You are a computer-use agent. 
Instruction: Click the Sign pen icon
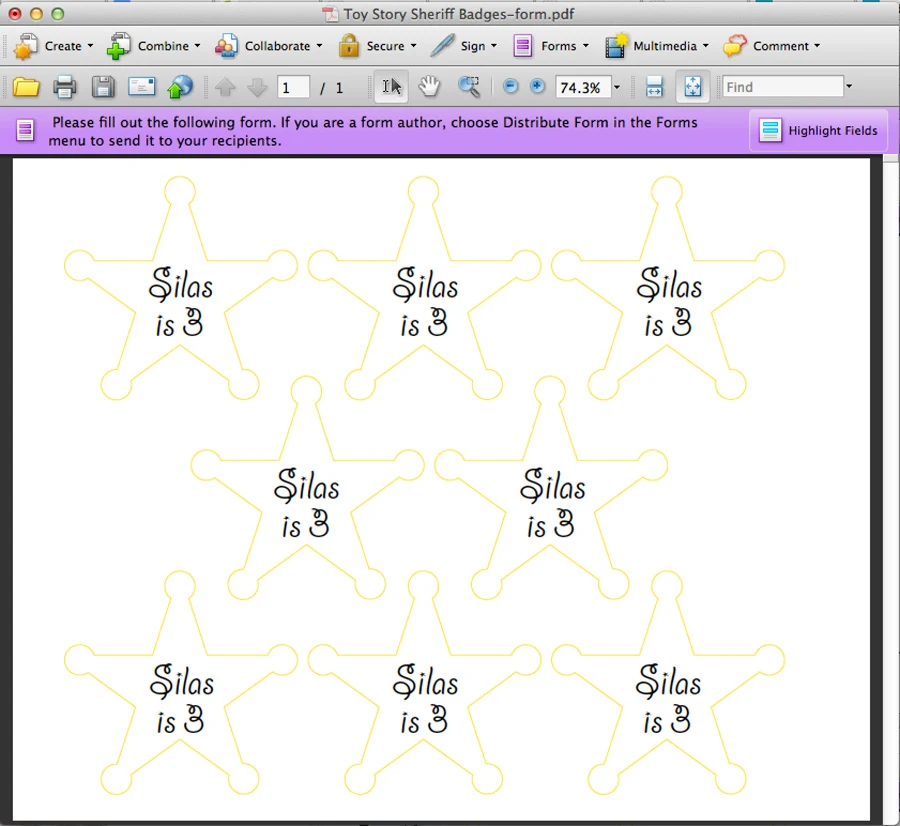[x=442, y=45]
